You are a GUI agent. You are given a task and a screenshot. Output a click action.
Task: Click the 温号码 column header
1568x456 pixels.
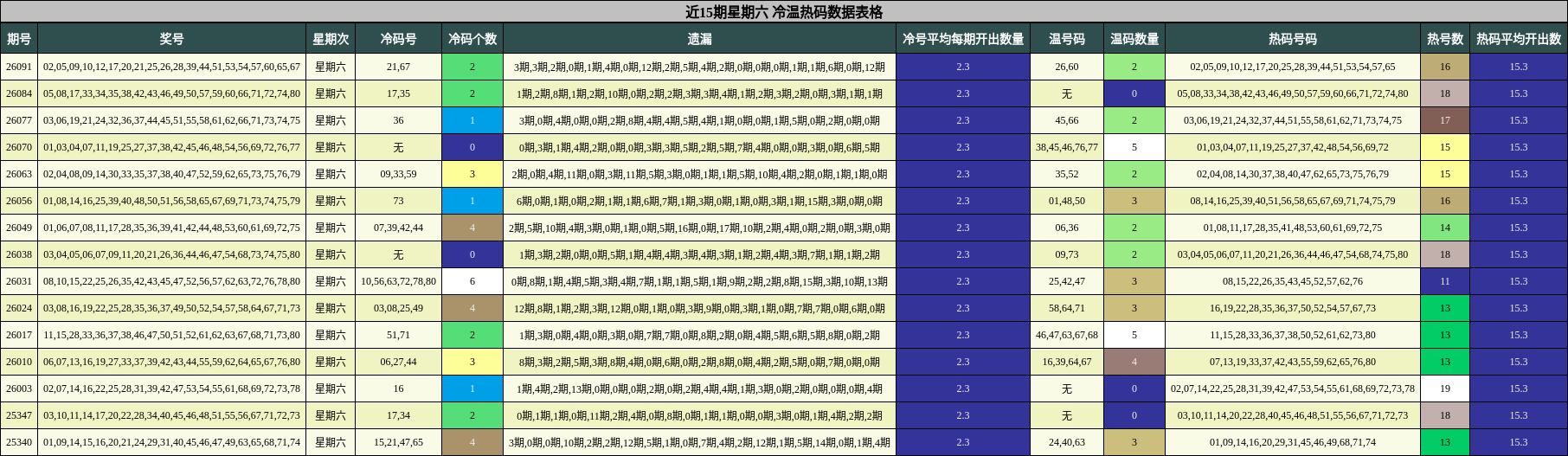[x=1067, y=39]
